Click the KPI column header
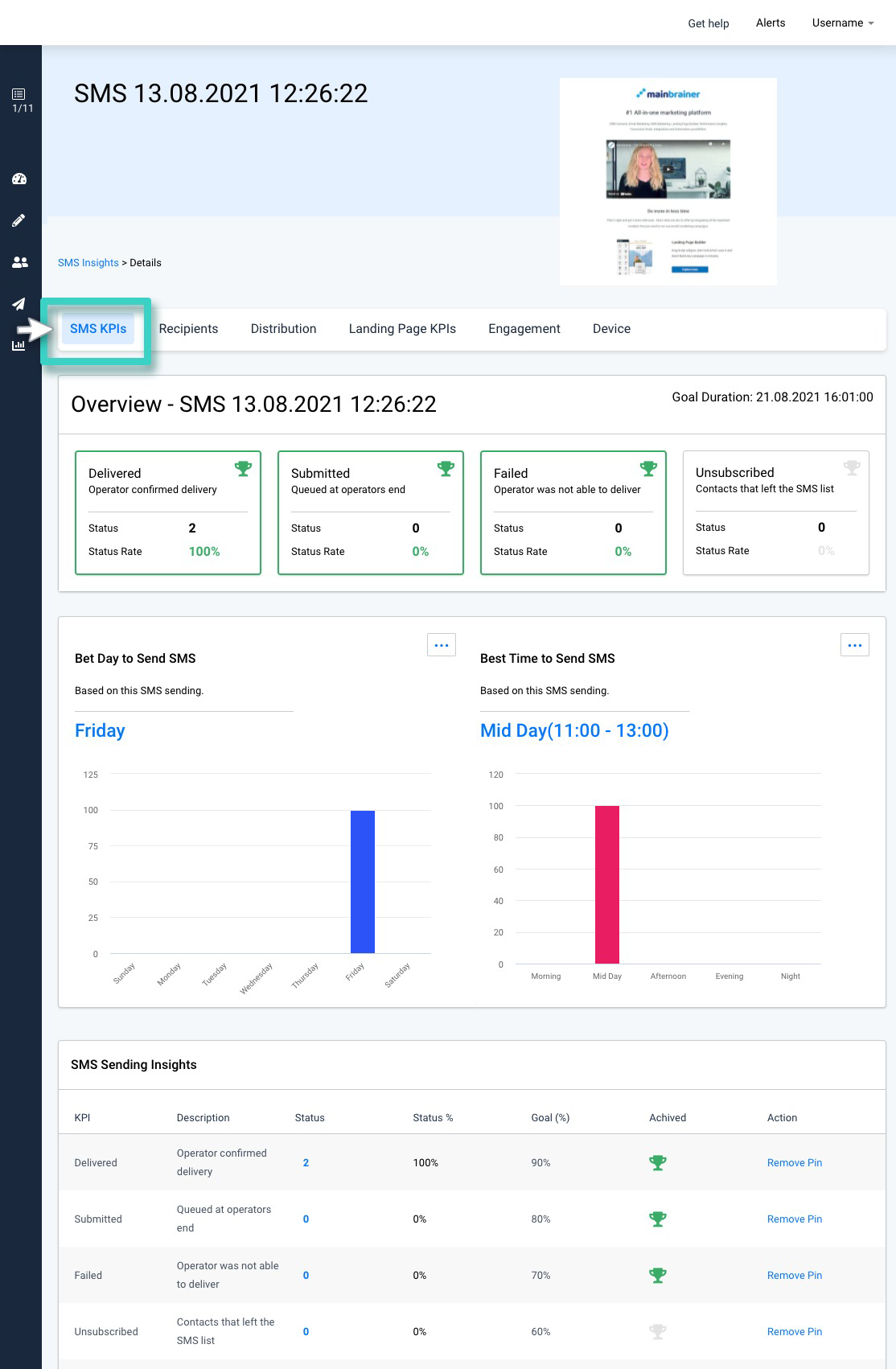The height and width of the screenshot is (1369, 896). 82,1118
